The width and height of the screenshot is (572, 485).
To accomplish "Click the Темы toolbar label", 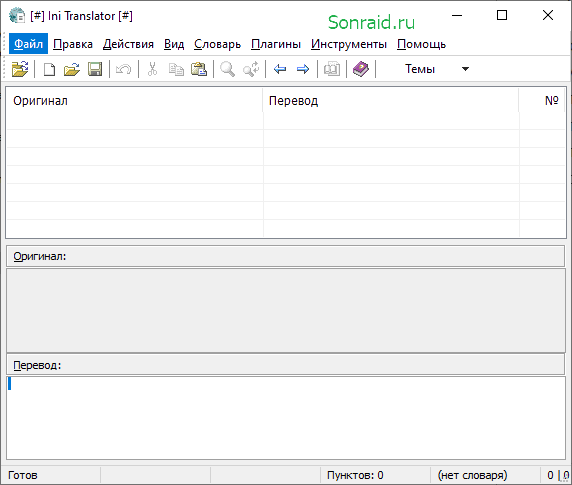I will [x=420, y=69].
